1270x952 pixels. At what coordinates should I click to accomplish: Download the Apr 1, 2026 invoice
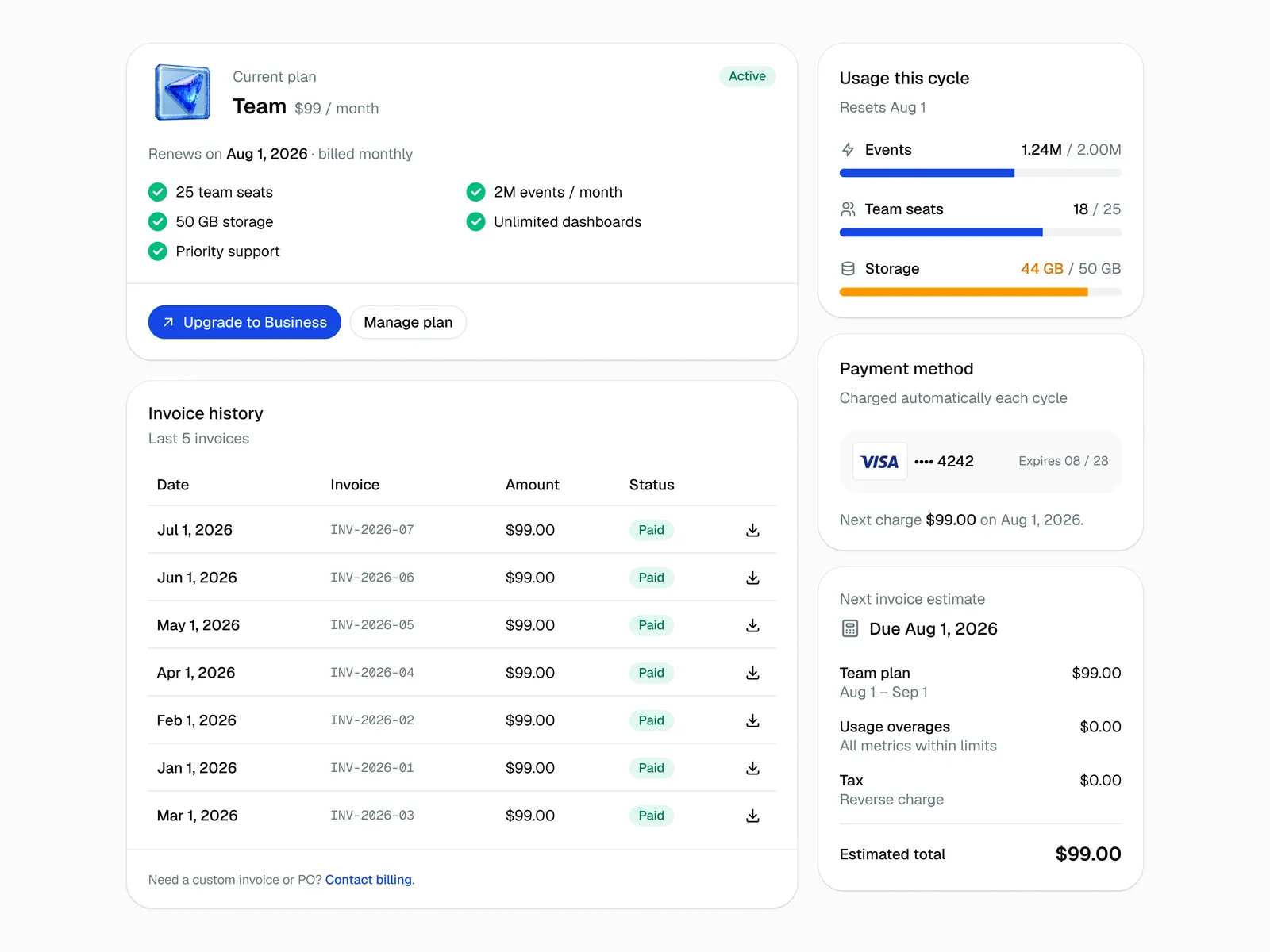(752, 673)
